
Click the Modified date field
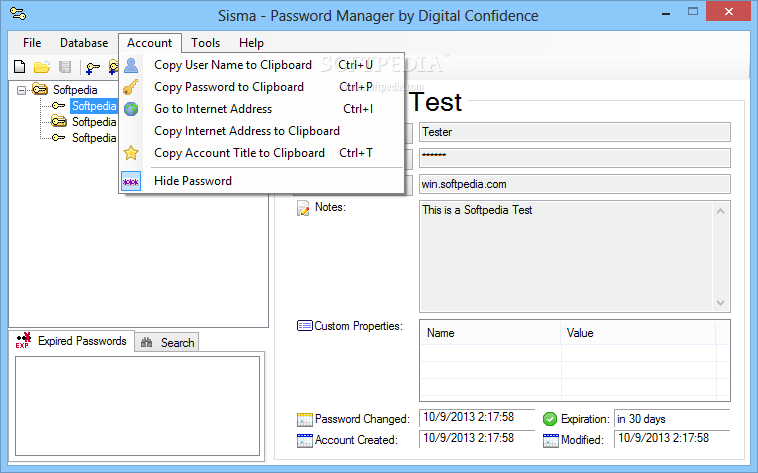672,439
